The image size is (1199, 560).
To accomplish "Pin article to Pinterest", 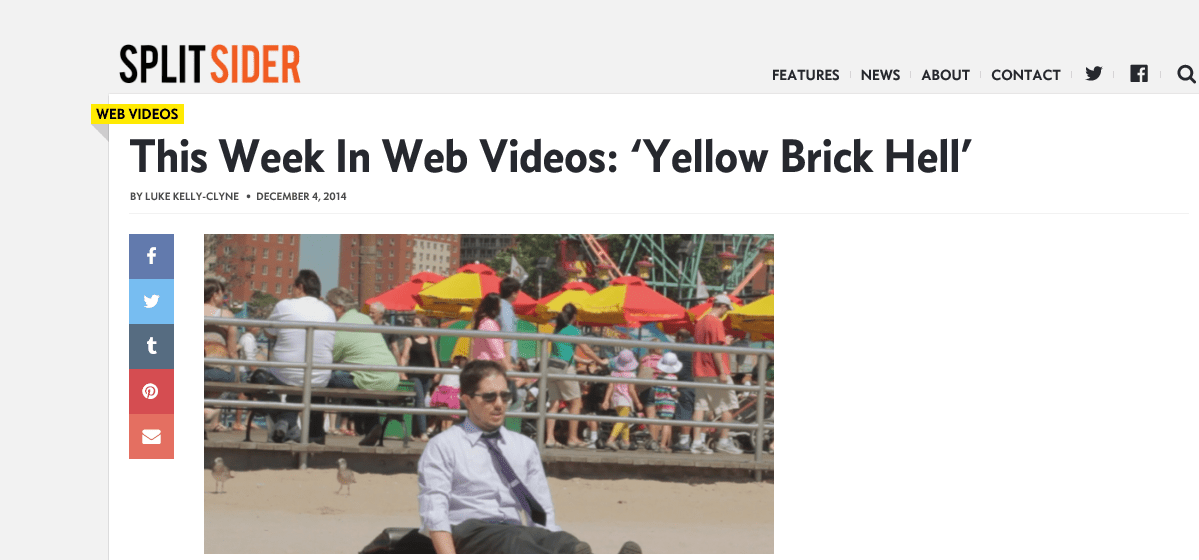I will (151, 392).
